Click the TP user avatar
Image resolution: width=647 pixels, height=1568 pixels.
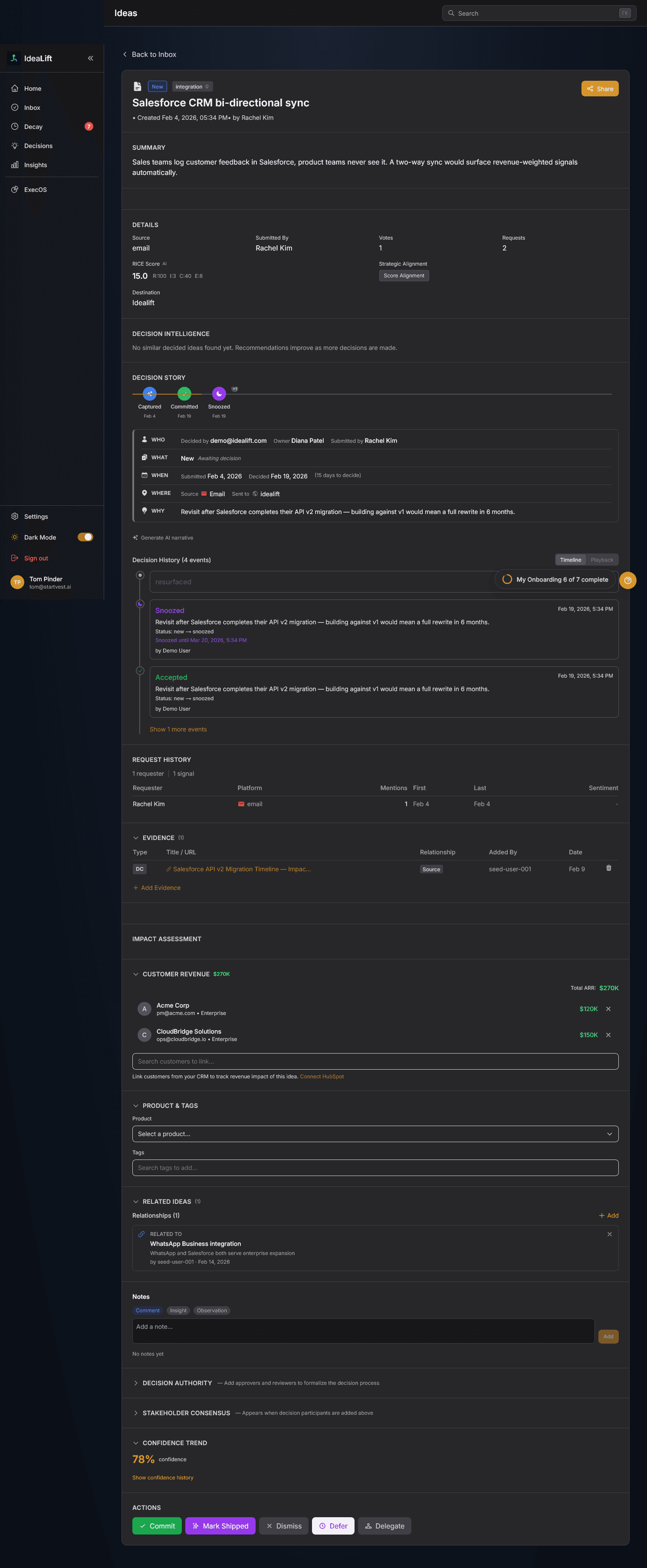[17, 583]
